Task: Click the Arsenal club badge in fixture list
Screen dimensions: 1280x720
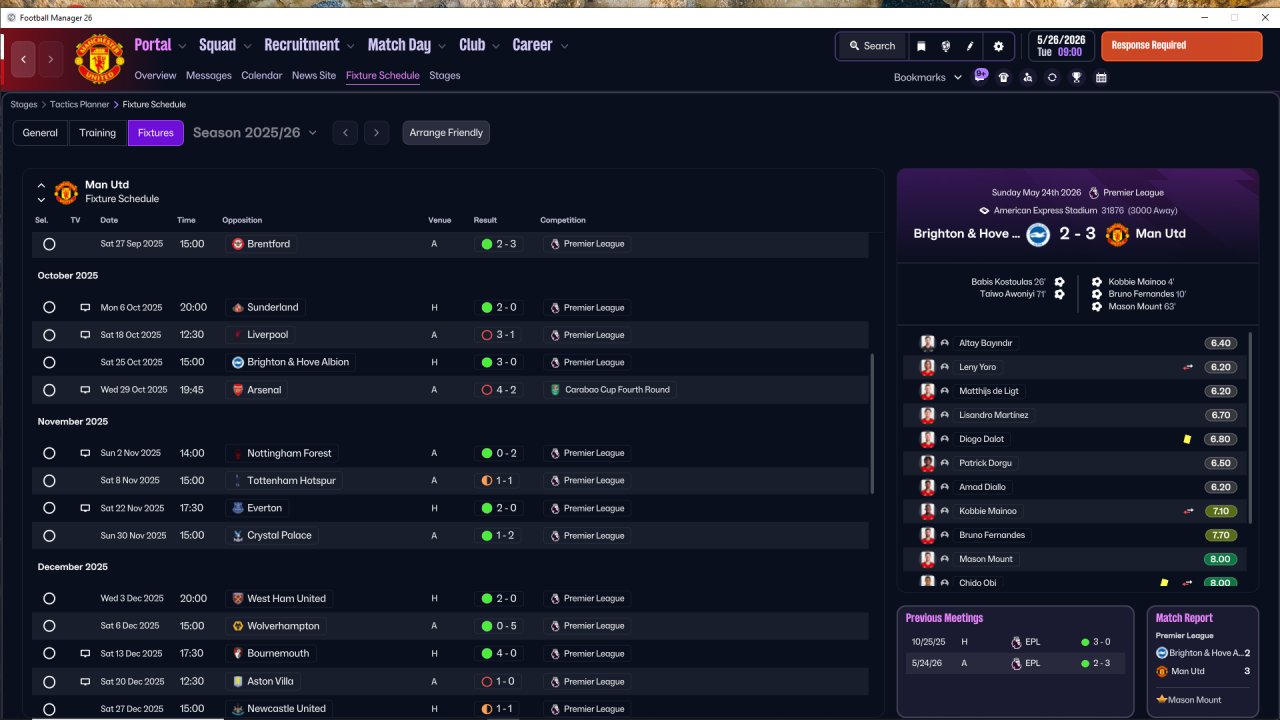Action: tap(238, 390)
